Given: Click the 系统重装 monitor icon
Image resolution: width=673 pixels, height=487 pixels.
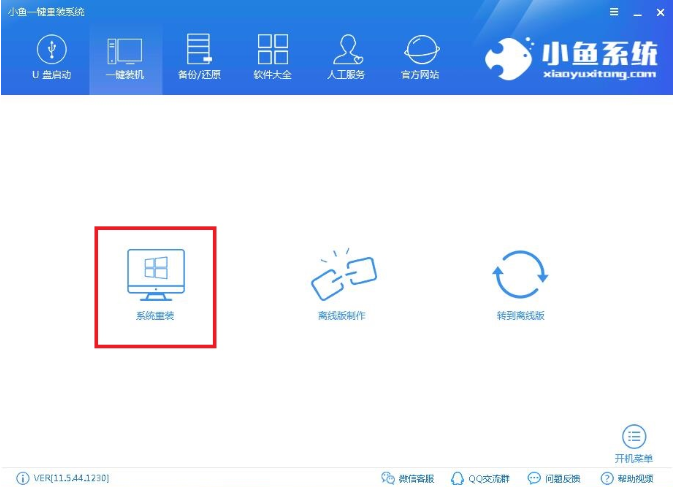Looking at the screenshot, I should click(155, 273).
